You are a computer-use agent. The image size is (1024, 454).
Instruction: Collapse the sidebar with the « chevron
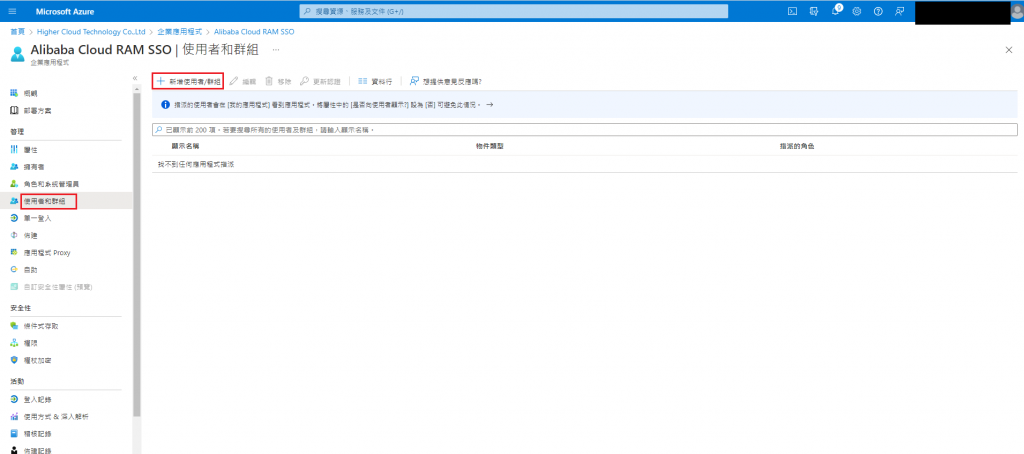[x=135, y=78]
